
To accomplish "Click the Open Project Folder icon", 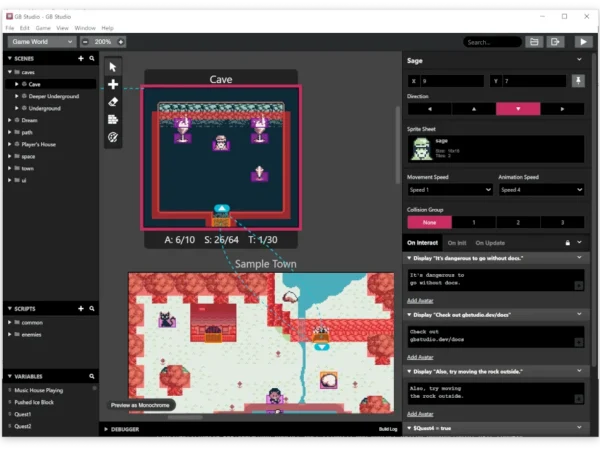I will 535,42.
